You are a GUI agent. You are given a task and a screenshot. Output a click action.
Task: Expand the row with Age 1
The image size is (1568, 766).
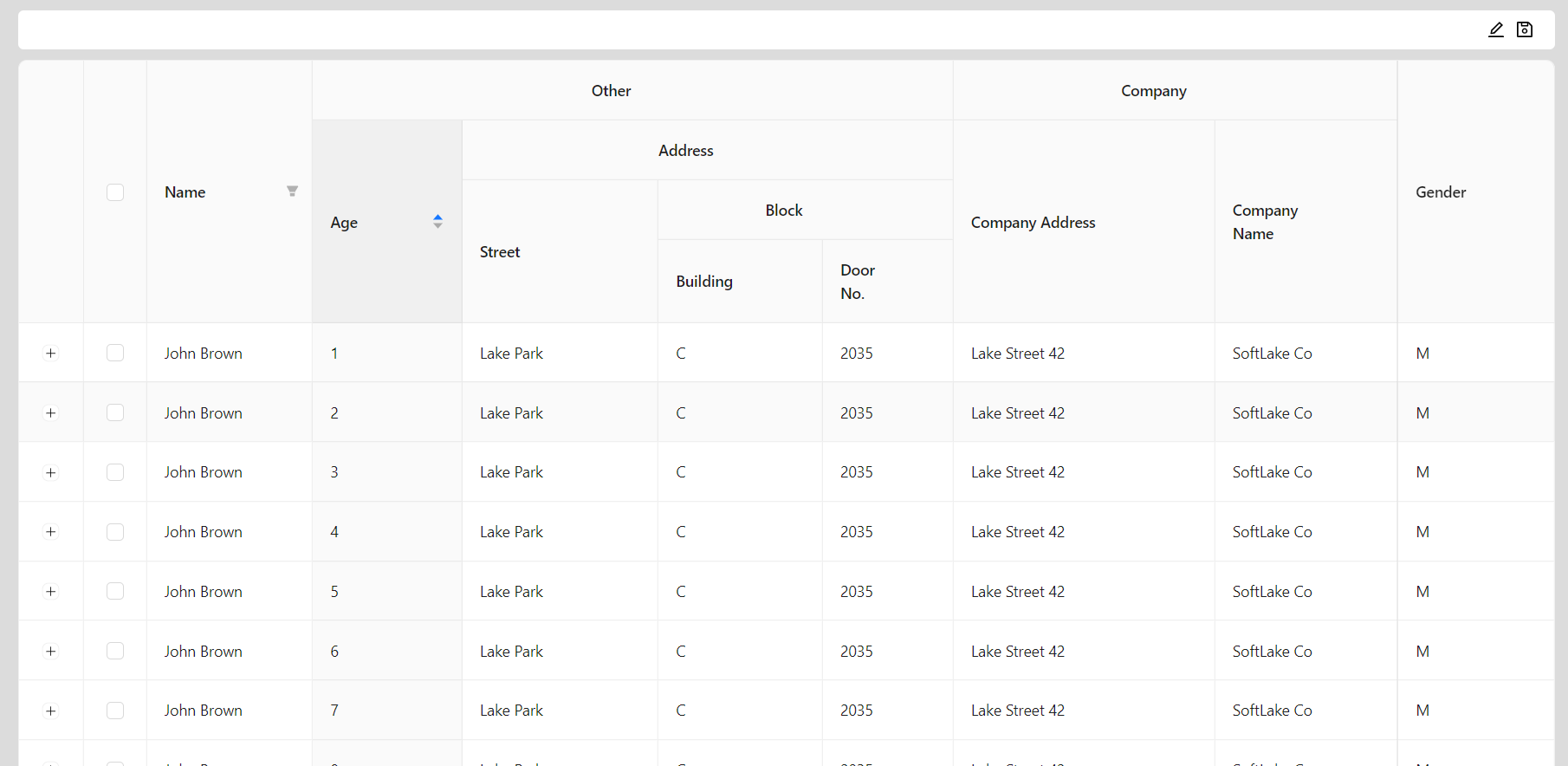[x=51, y=354]
